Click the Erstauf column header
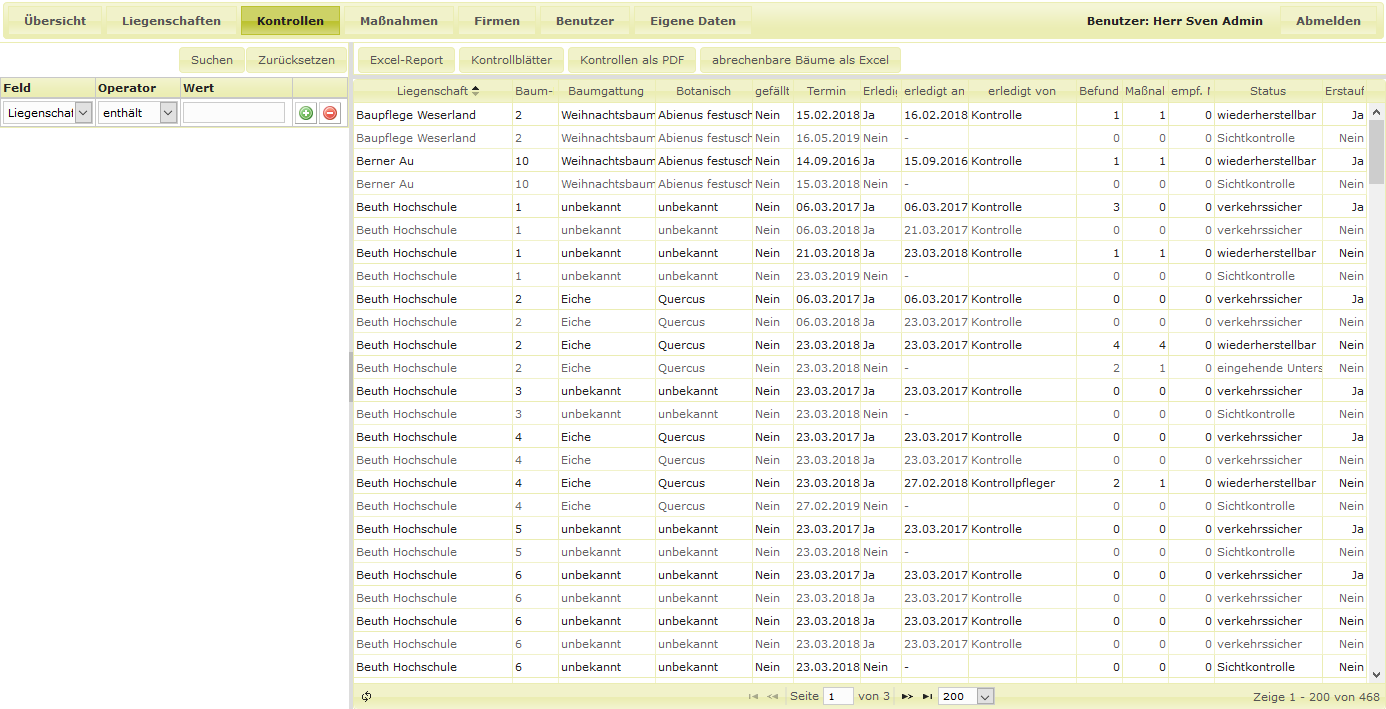Screen dimensions: 1386x709 (1345, 91)
